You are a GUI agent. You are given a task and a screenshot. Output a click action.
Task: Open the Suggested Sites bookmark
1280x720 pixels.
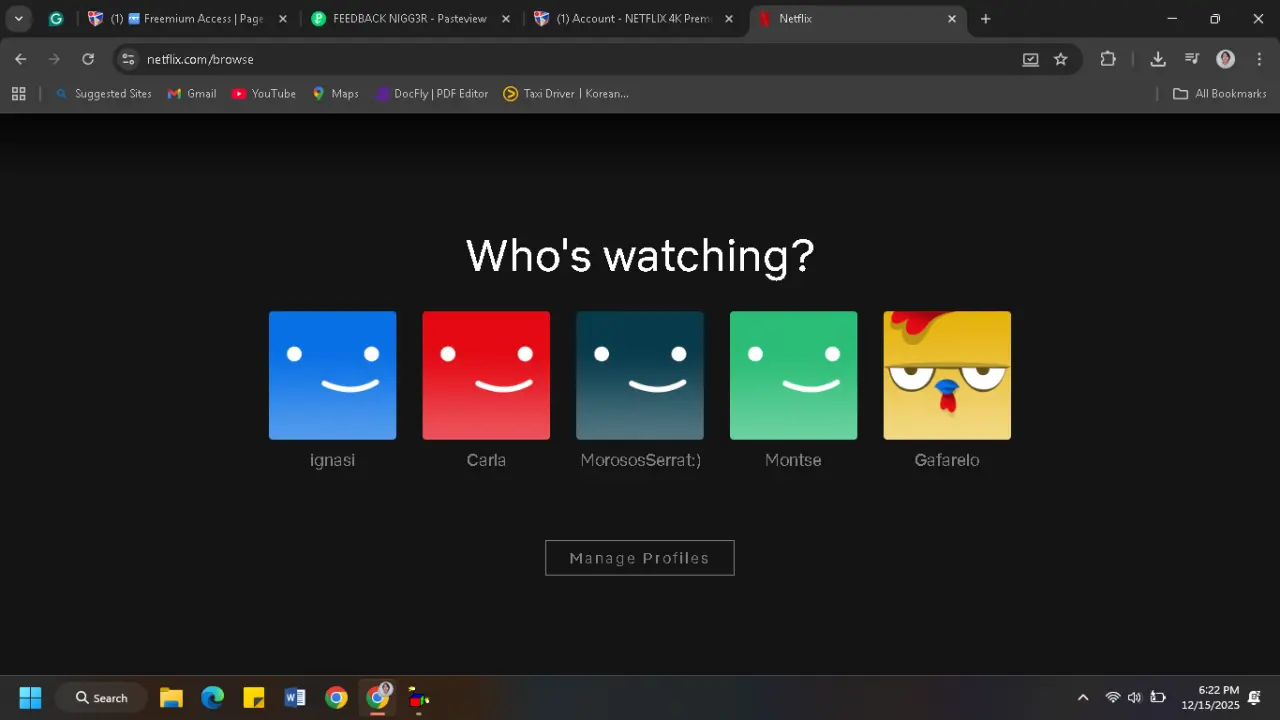point(104,93)
